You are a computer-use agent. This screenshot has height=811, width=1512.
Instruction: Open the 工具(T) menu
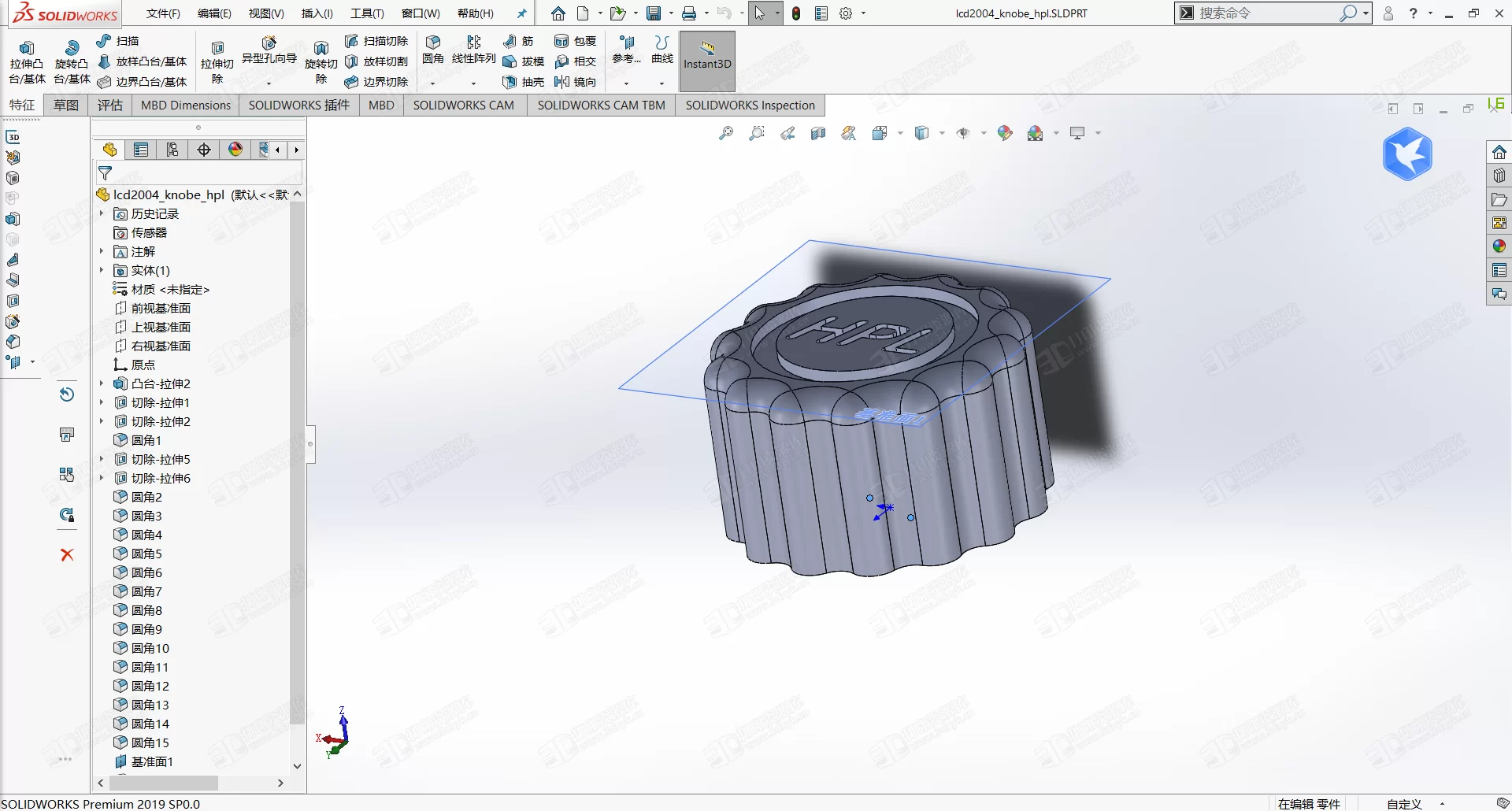click(x=367, y=13)
